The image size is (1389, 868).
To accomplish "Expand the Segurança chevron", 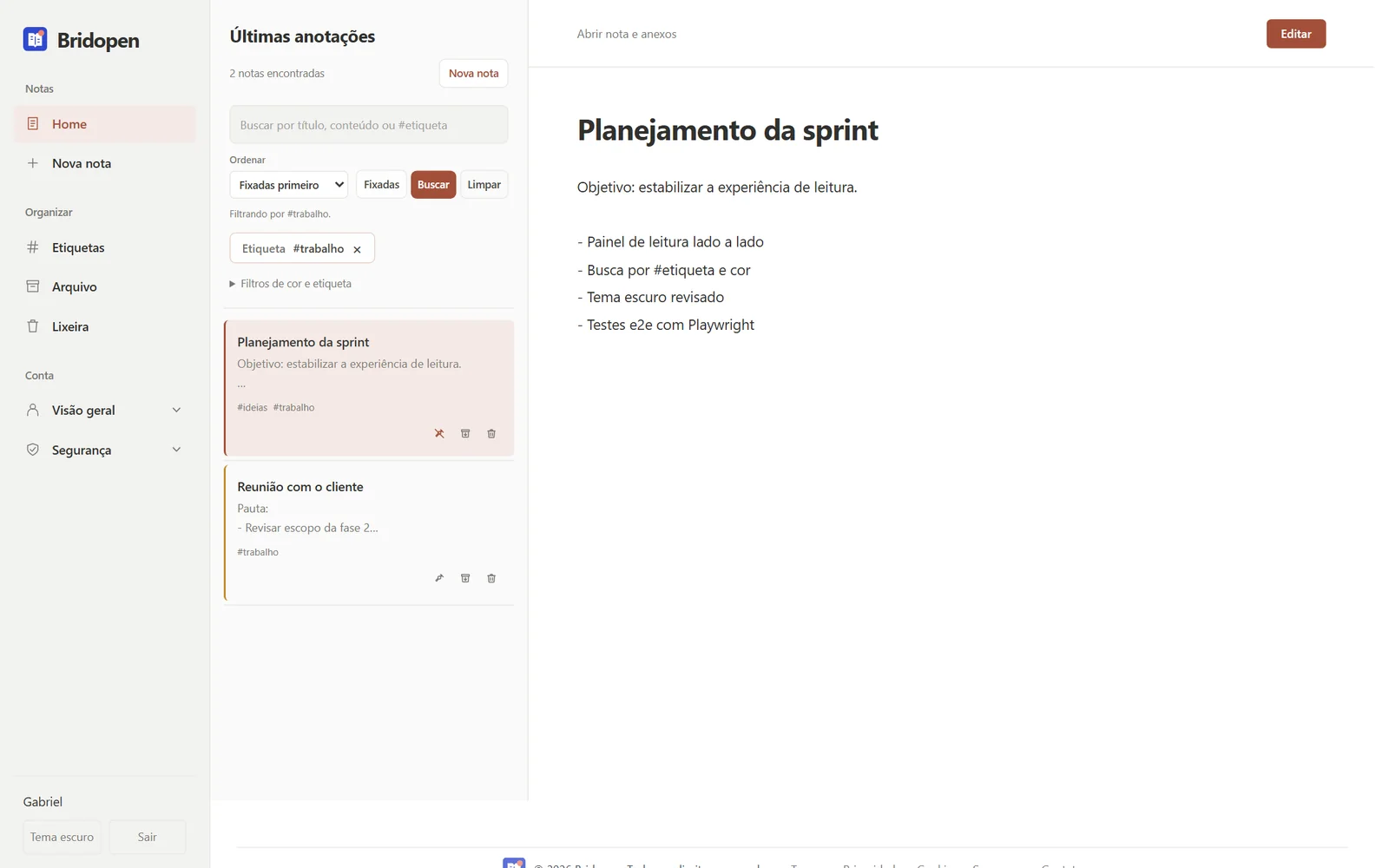I will pyautogui.click(x=176, y=450).
